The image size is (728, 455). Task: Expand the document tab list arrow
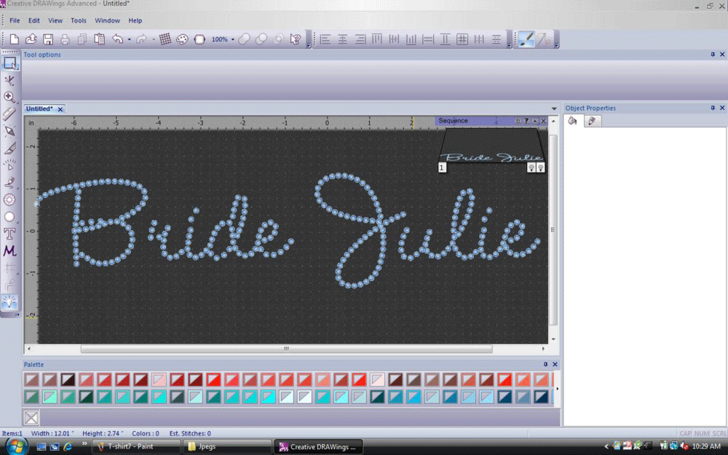554,109
